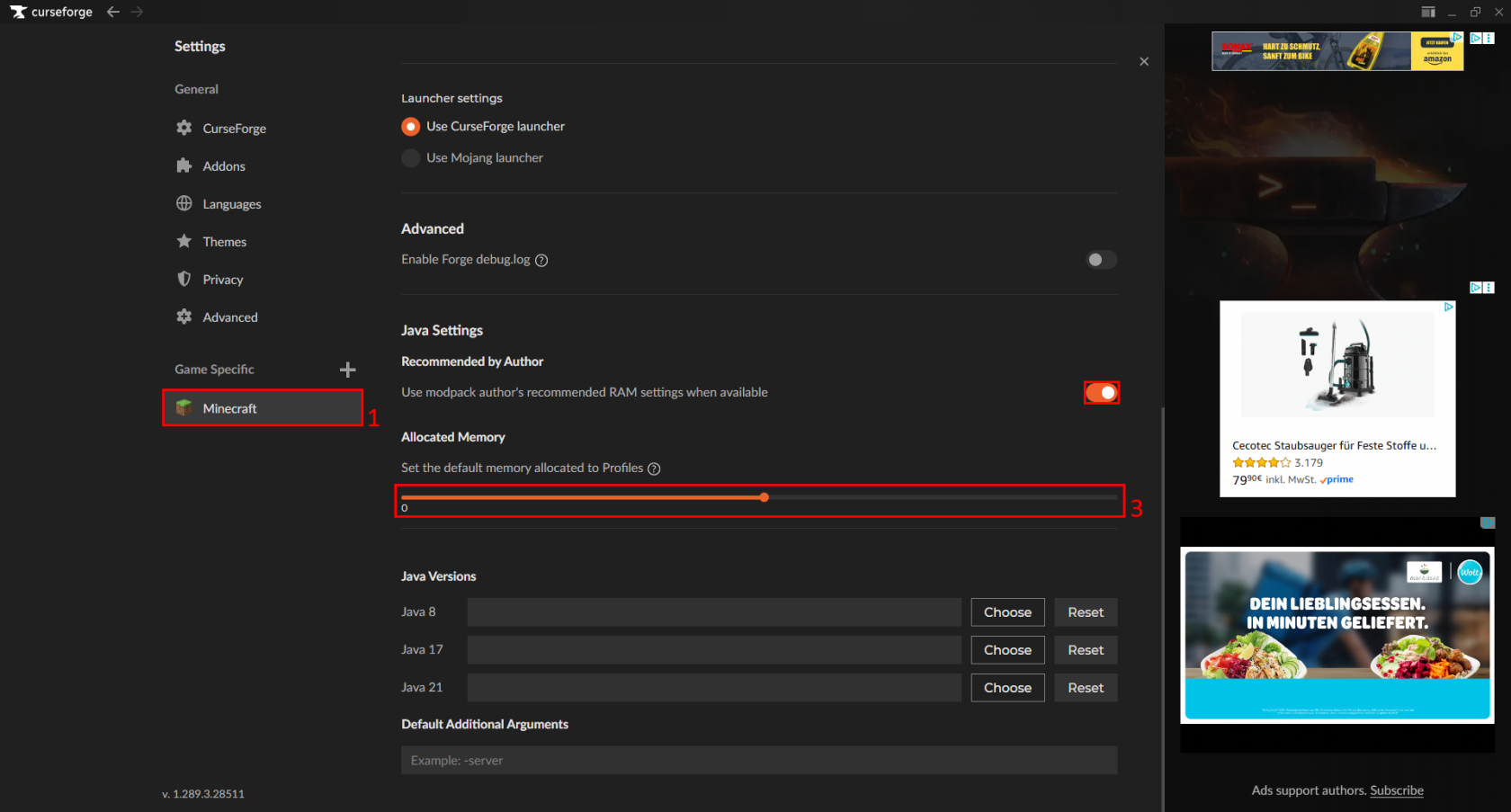Enable Forge debug.log toggle
The width and height of the screenshot is (1511, 812).
[1100, 259]
